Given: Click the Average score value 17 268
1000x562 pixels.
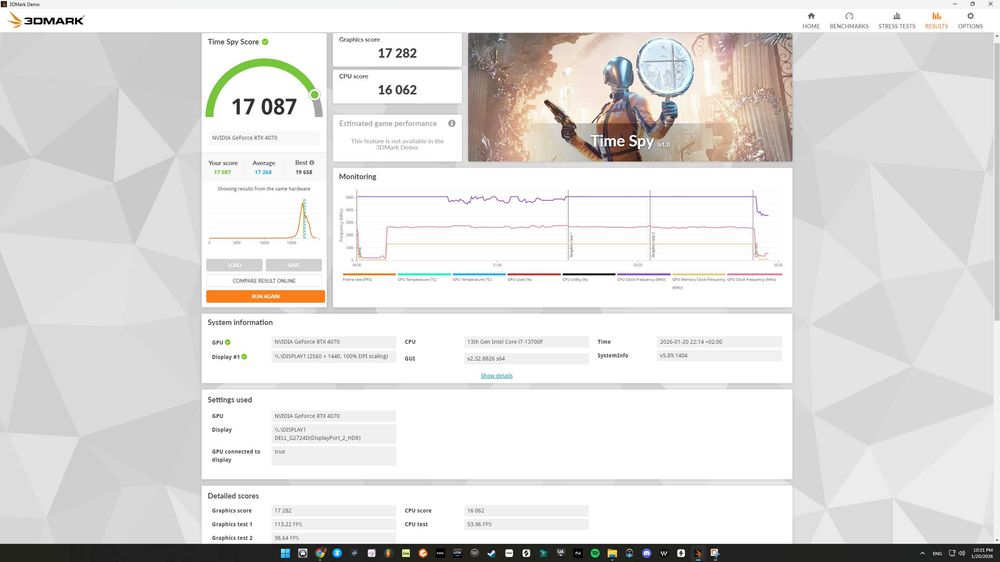Looking at the screenshot, I should [263, 172].
